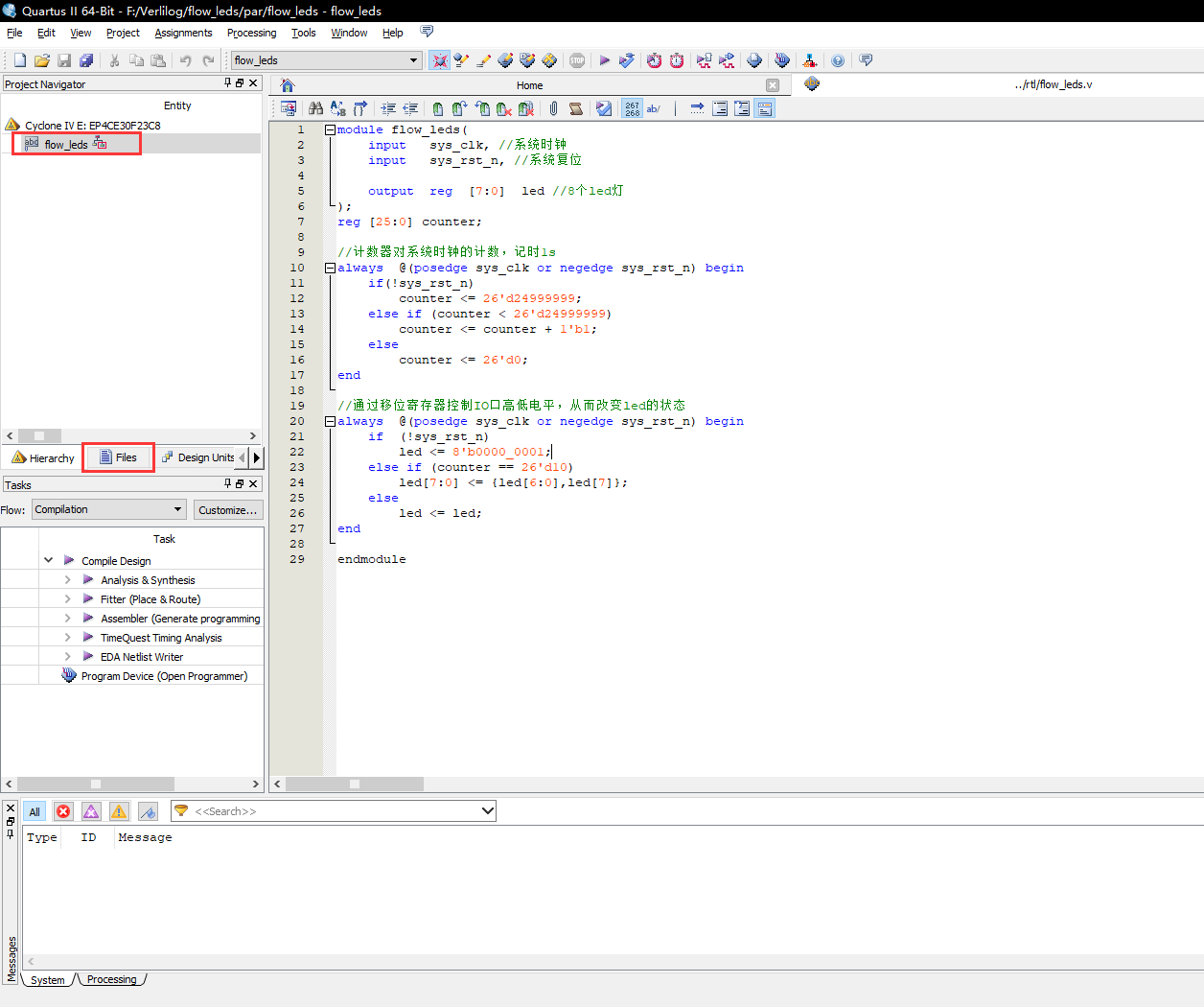The height and width of the screenshot is (1007, 1204).
Task: Expand the TimeQuest Timing Analysis task
Action: tap(67, 637)
